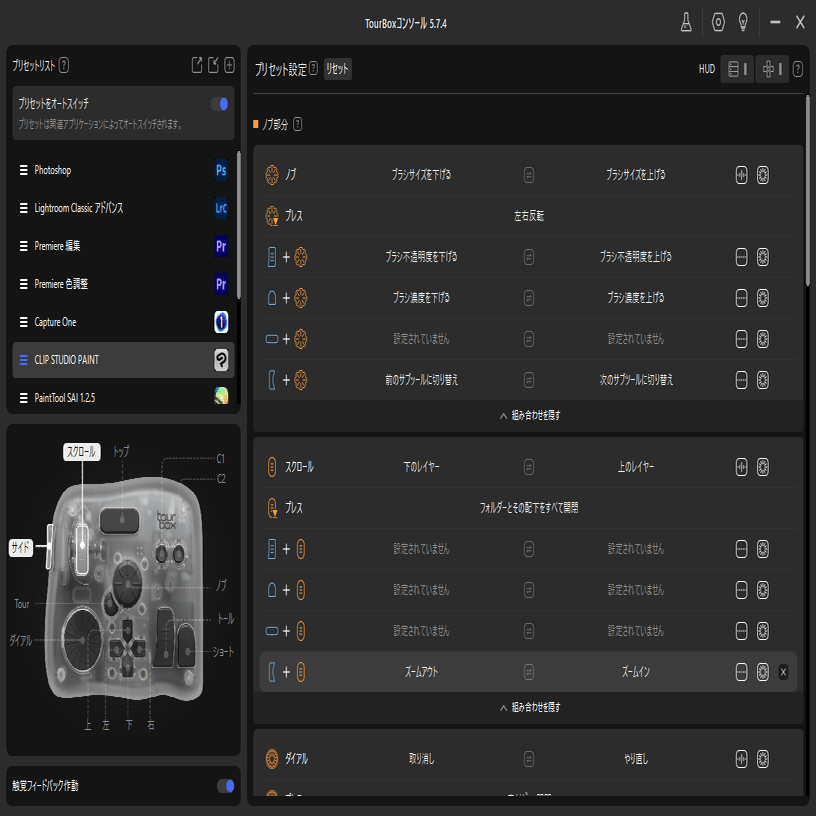The width and height of the screenshot is (816, 816).
Task: Remove zoom combo with X button
Action: coord(783,672)
